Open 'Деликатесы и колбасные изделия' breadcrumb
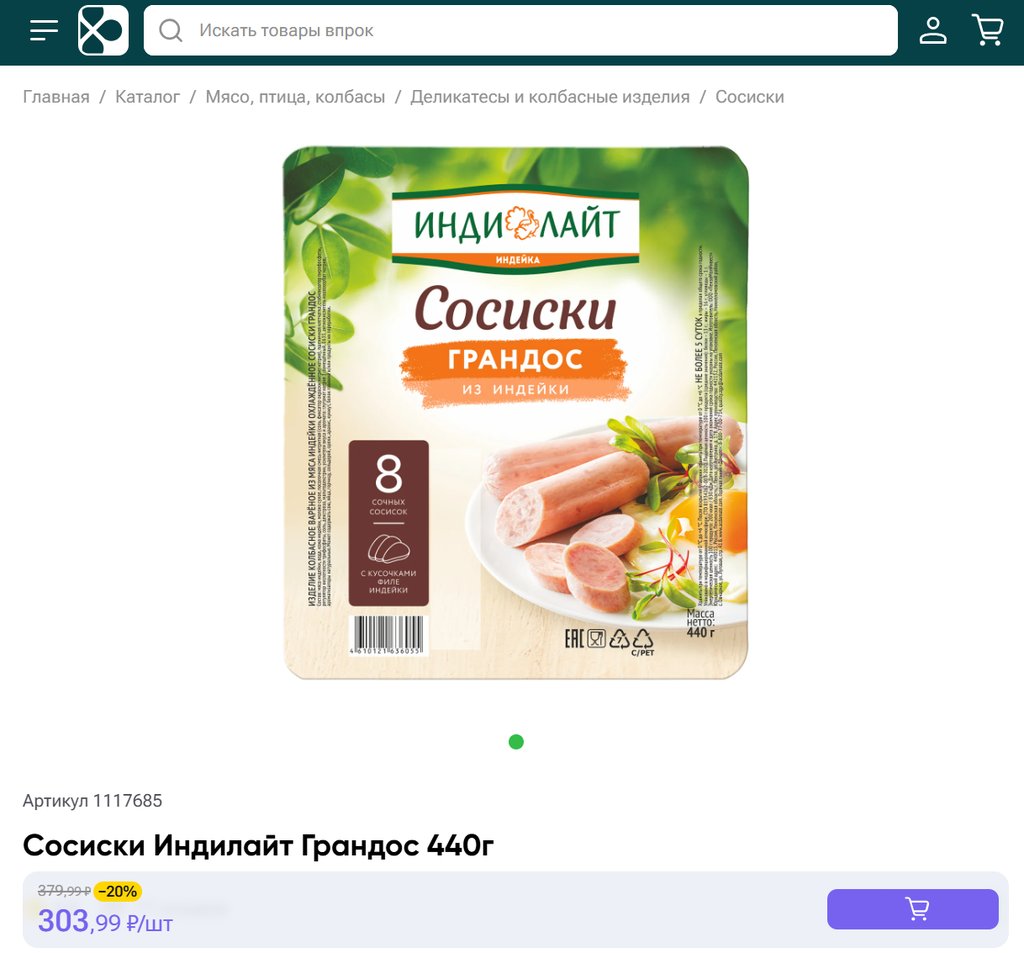1024x953 pixels. point(550,97)
